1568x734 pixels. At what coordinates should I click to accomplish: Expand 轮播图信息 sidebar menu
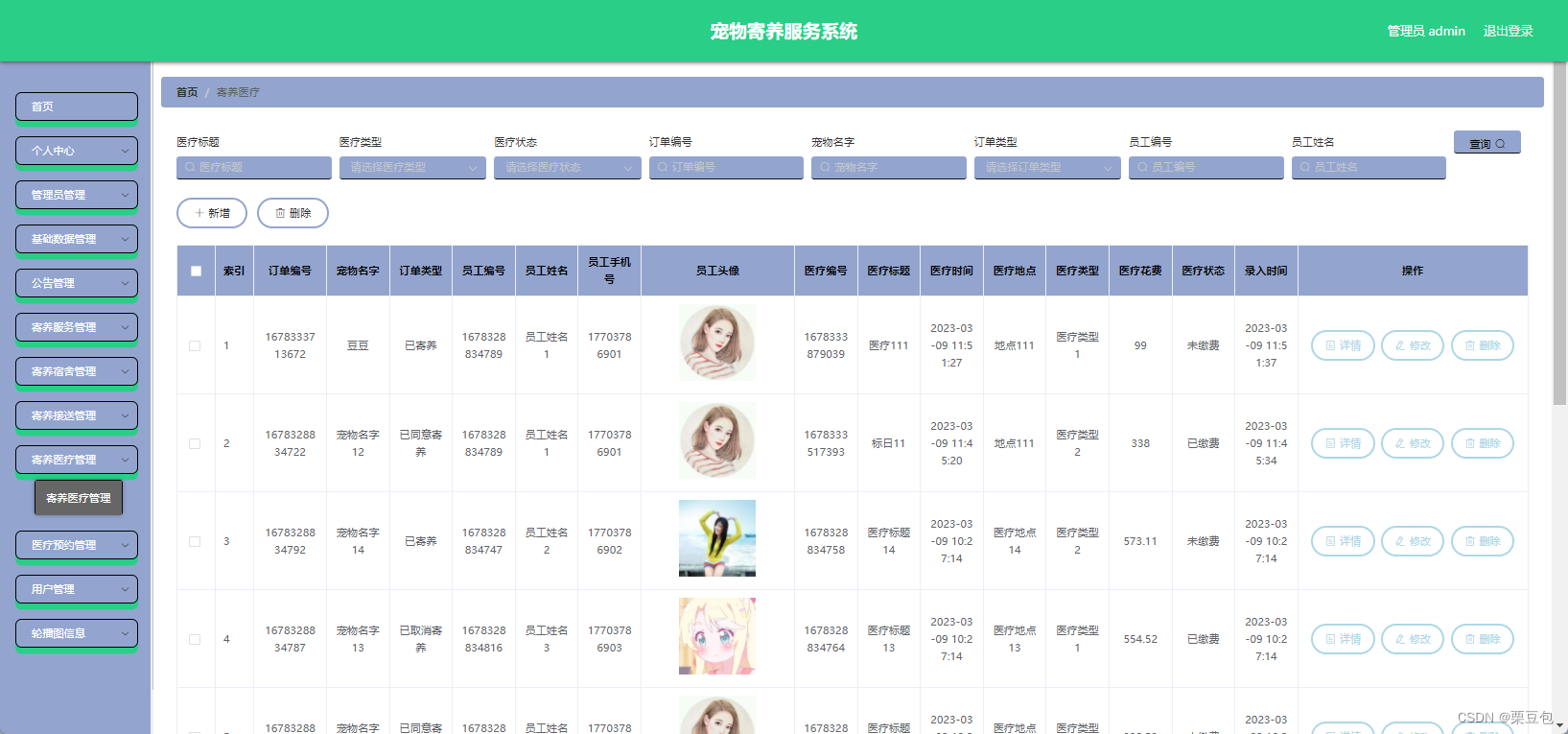(77, 633)
